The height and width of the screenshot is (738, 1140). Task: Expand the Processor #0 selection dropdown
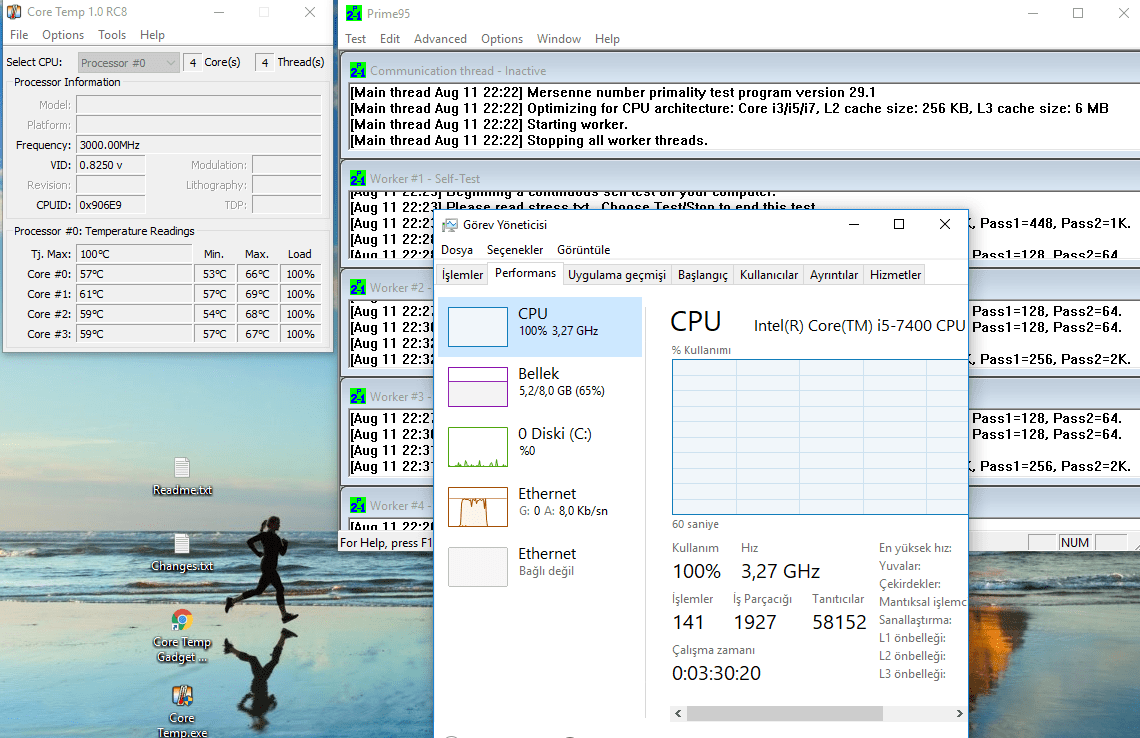[128, 63]
